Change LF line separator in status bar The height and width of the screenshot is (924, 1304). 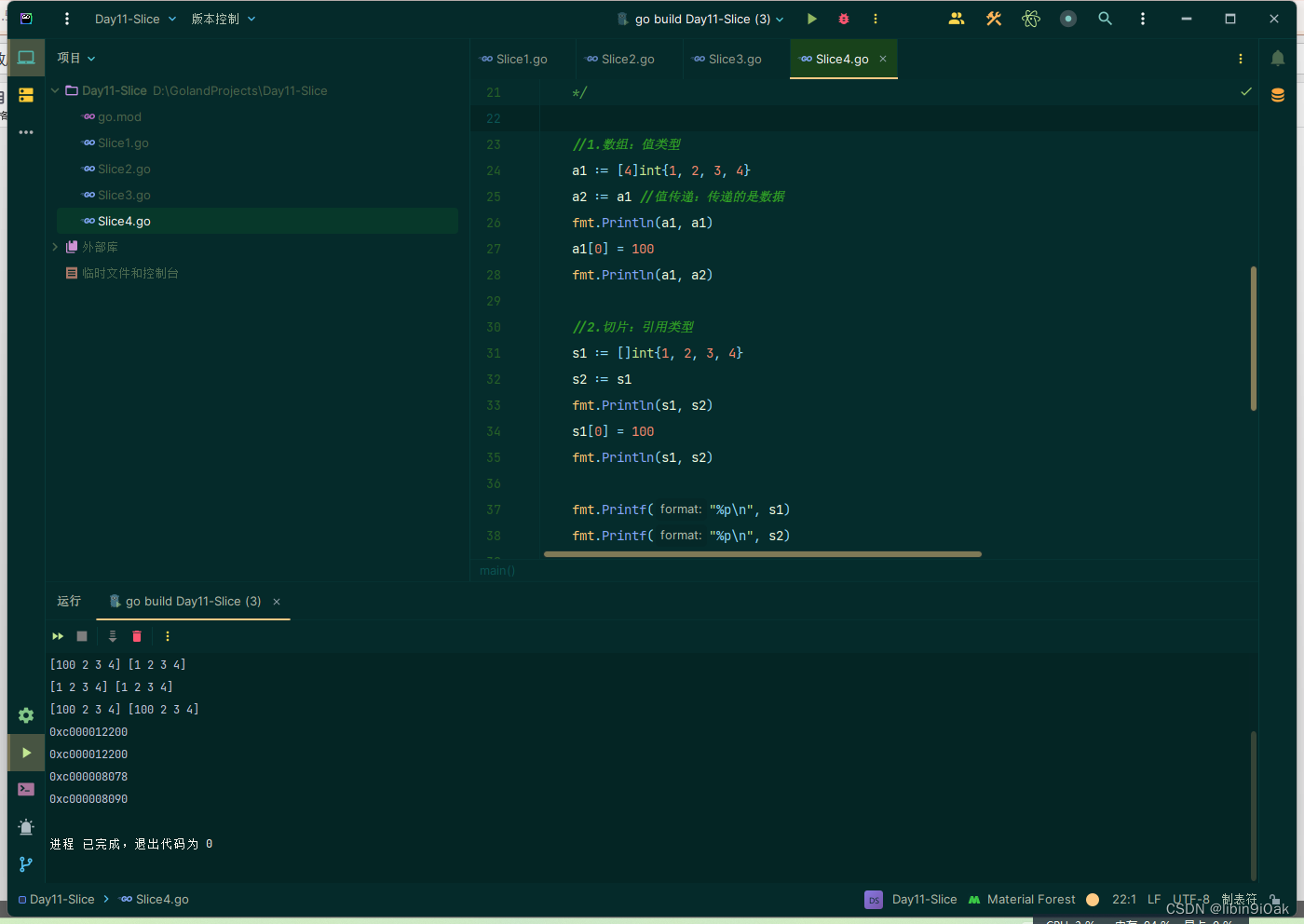tap(1154, 899)
